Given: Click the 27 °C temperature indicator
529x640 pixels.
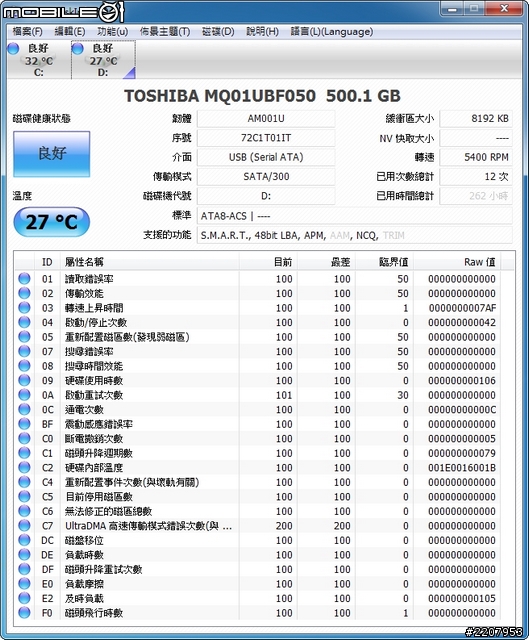Looking at the screenshot, I should (x=51, y=222).
